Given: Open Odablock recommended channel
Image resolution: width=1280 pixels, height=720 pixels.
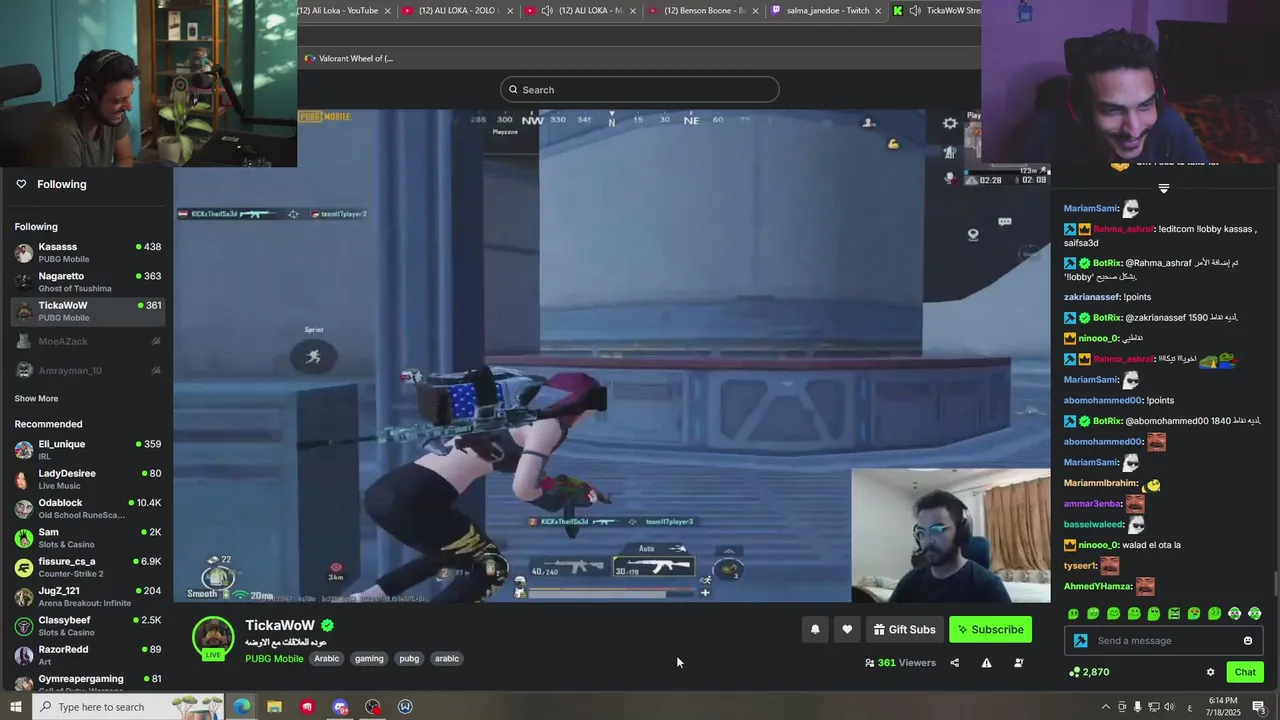Looking at the screenshot, I should pos(88,509).
